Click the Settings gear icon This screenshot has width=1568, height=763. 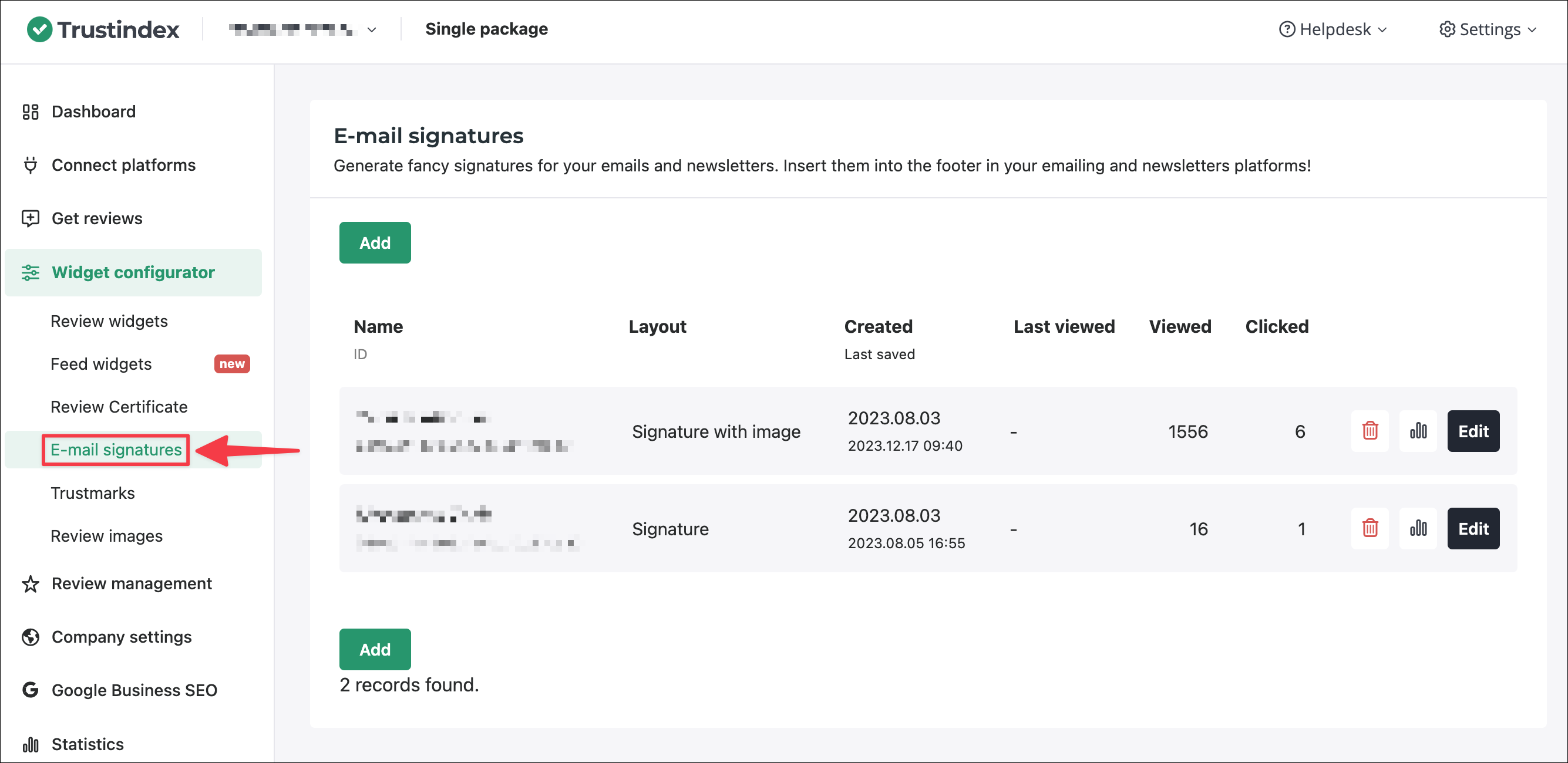[x=1447, y=29]
